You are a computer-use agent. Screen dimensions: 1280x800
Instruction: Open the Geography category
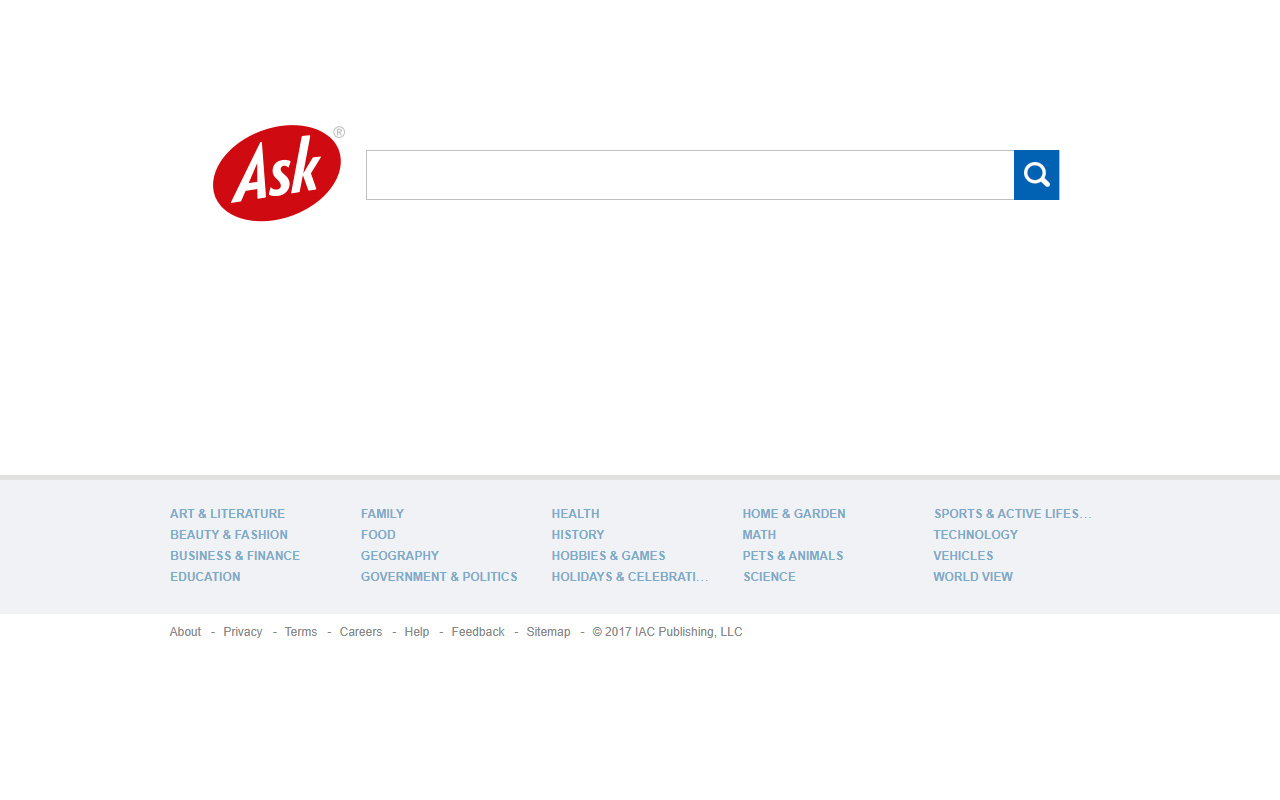click(400, 556)
